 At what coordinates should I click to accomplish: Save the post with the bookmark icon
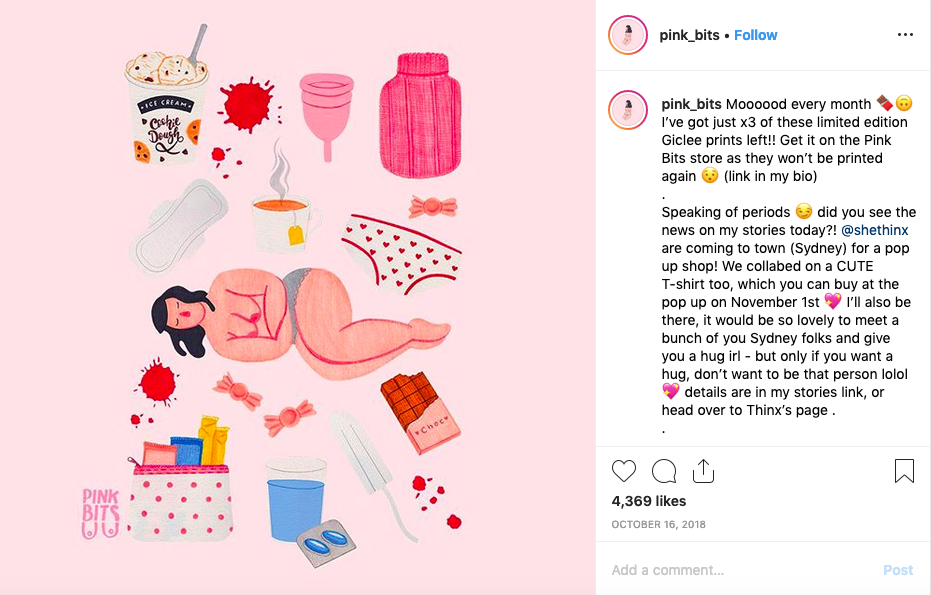[x=904, y=471]
